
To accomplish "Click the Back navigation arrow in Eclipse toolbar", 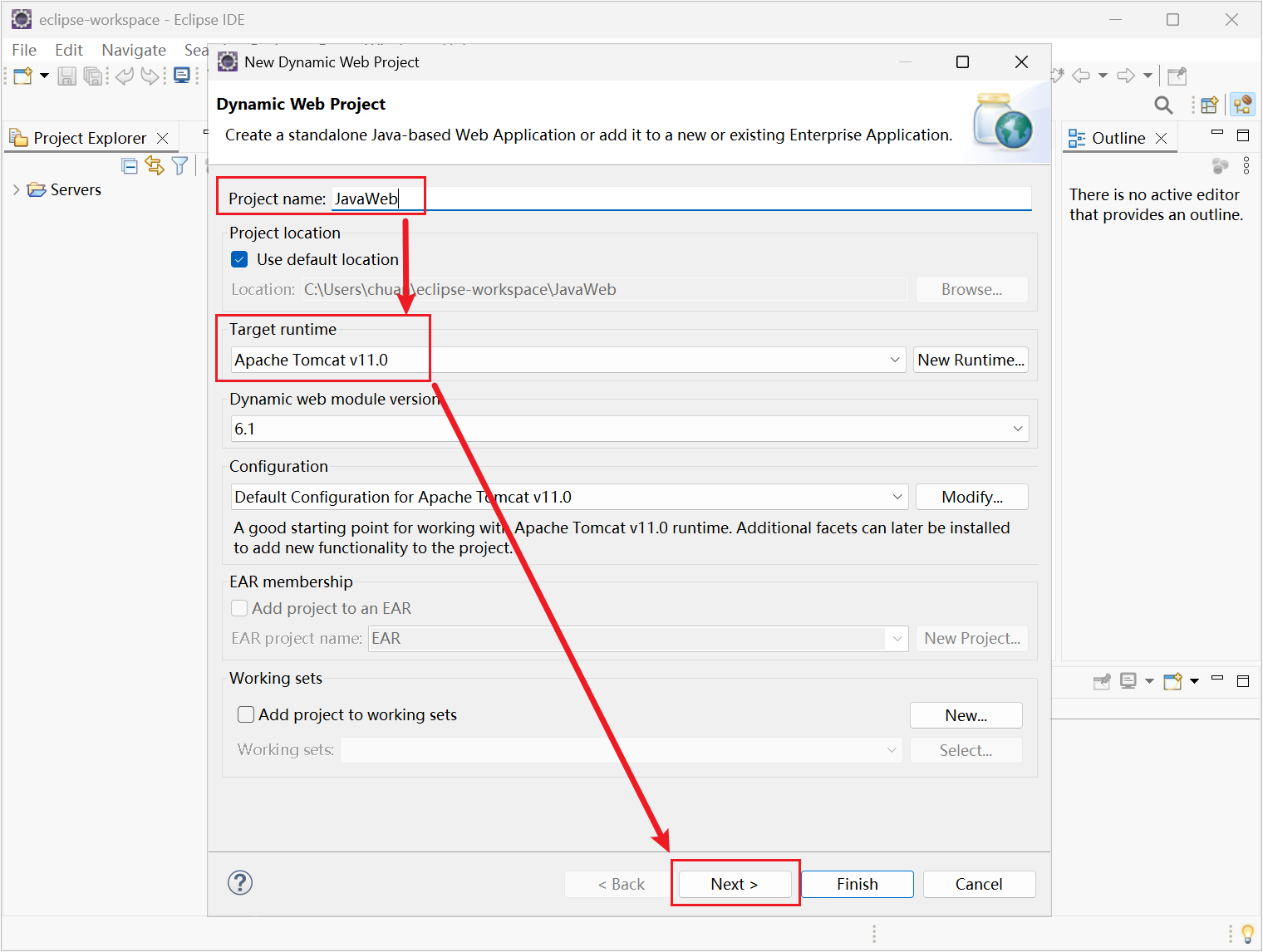I will click(1081, 76).
